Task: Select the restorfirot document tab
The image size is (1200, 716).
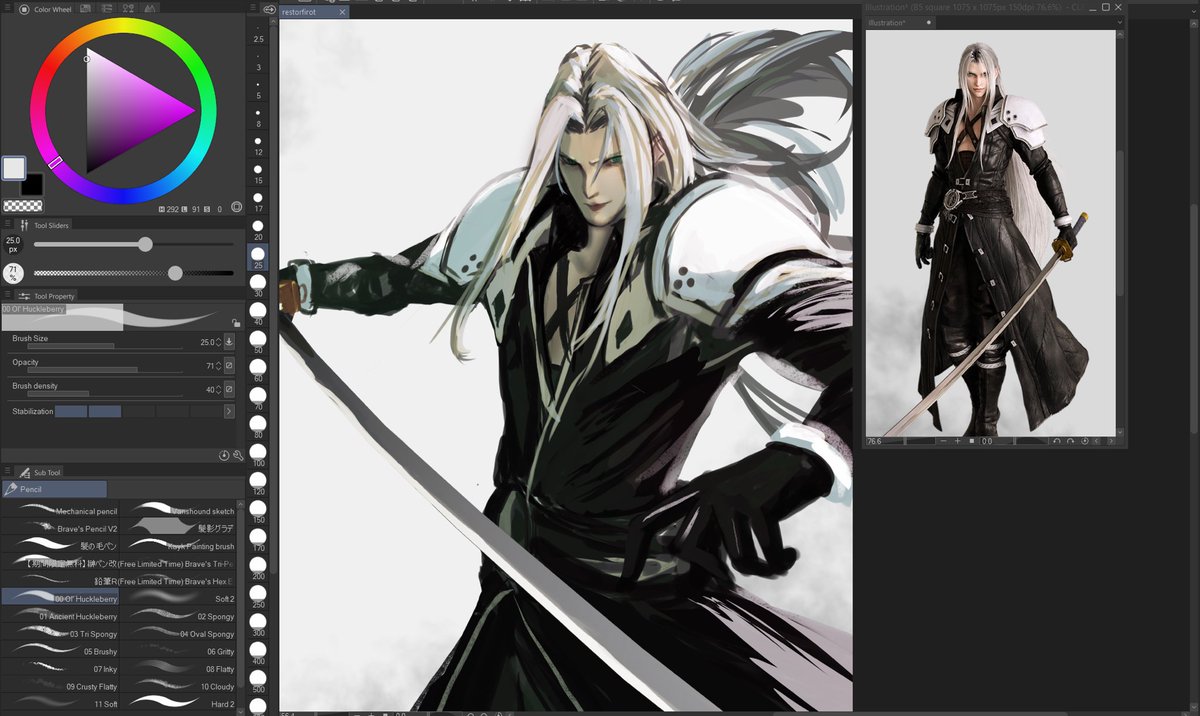Action: pos(314,13)
